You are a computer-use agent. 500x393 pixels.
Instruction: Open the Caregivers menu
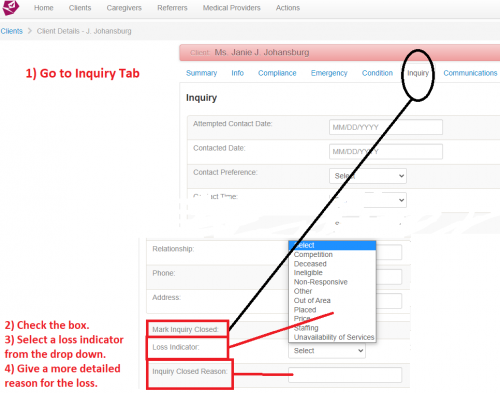coord(124,8)
